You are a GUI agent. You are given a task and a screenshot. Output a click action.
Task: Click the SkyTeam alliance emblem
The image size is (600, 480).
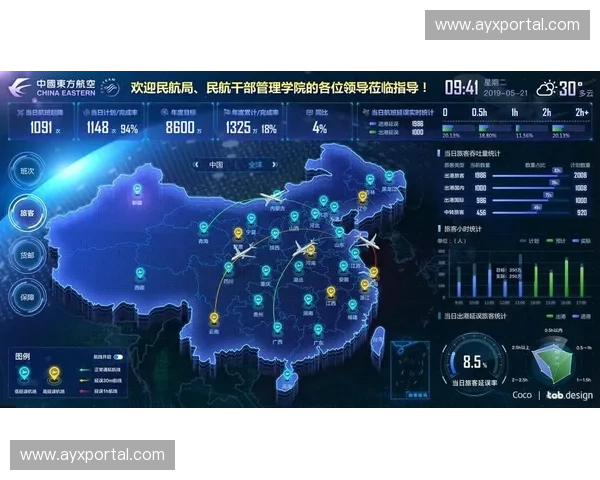(x=110, y=88)
